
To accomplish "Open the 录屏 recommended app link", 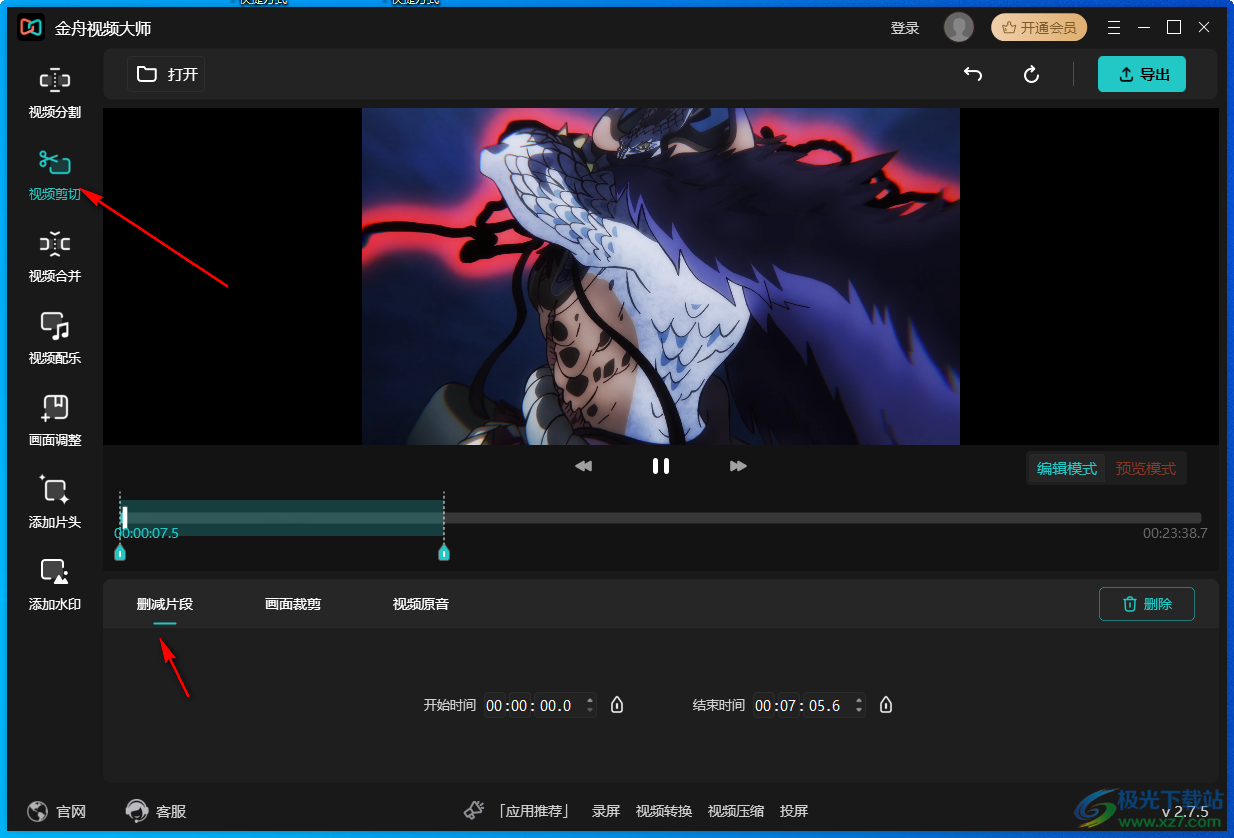I will (606, 811).
